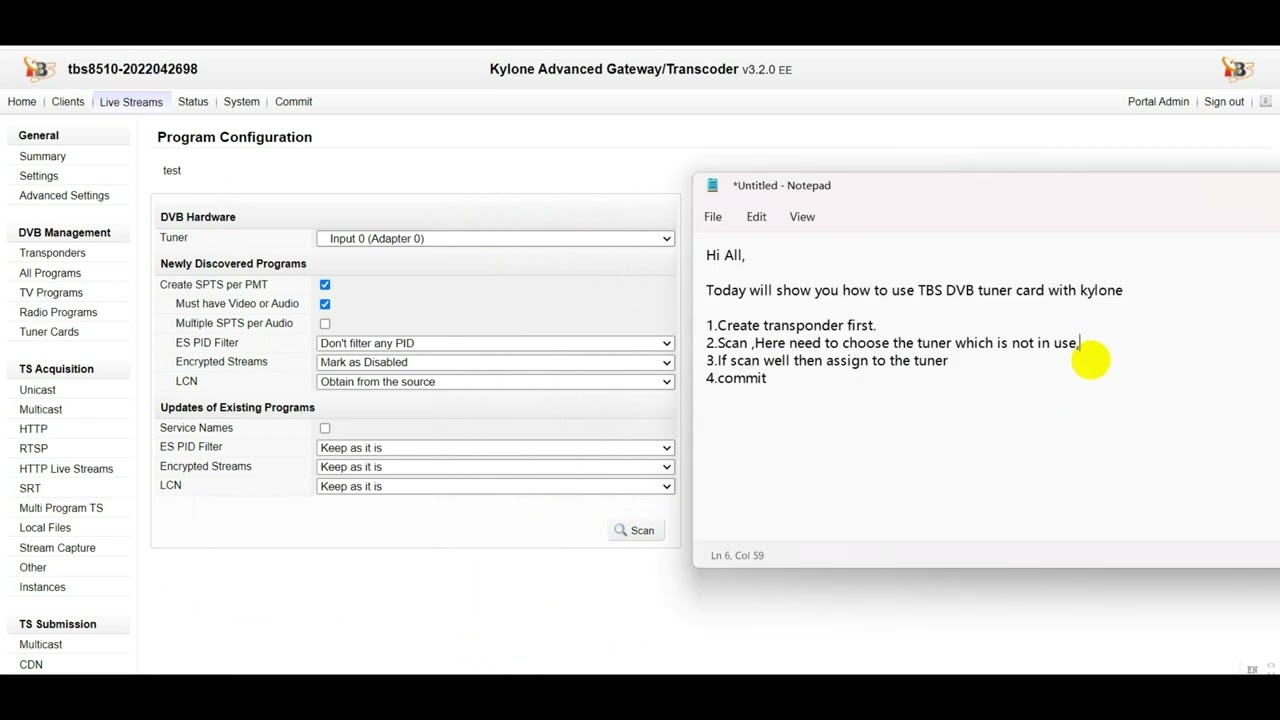Open Multicast under TS Submission
Screen dimensions: 1280x720
41,645
